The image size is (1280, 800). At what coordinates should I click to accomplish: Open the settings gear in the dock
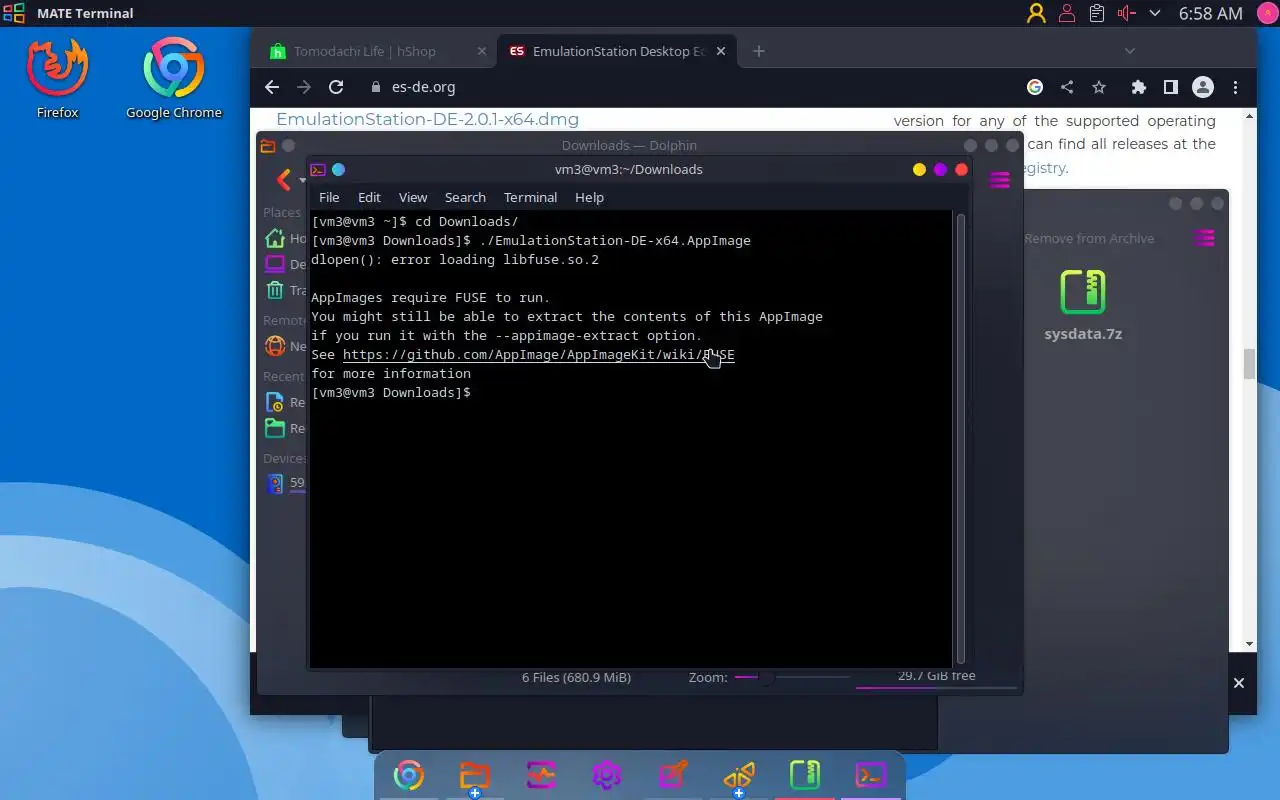point(607,775)
